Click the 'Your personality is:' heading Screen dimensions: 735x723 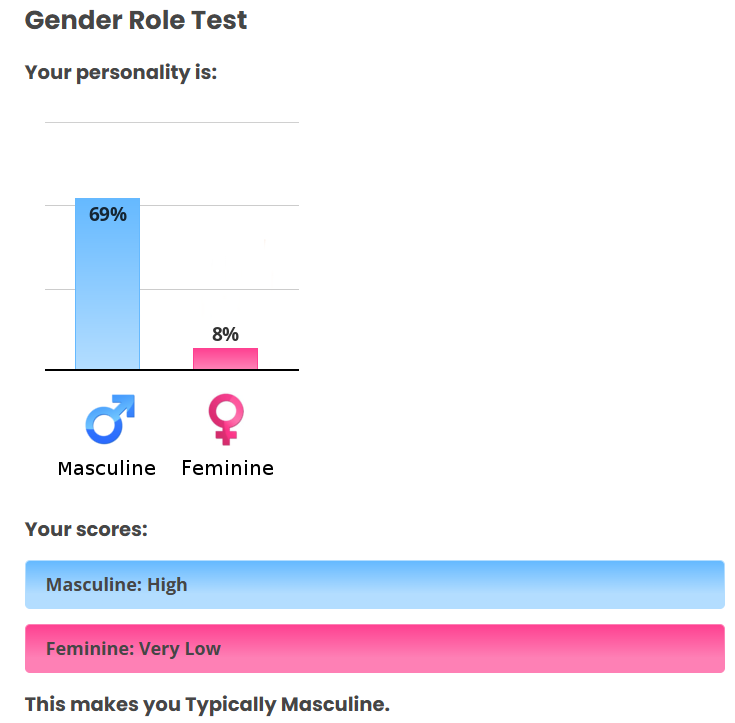(121, 72)
